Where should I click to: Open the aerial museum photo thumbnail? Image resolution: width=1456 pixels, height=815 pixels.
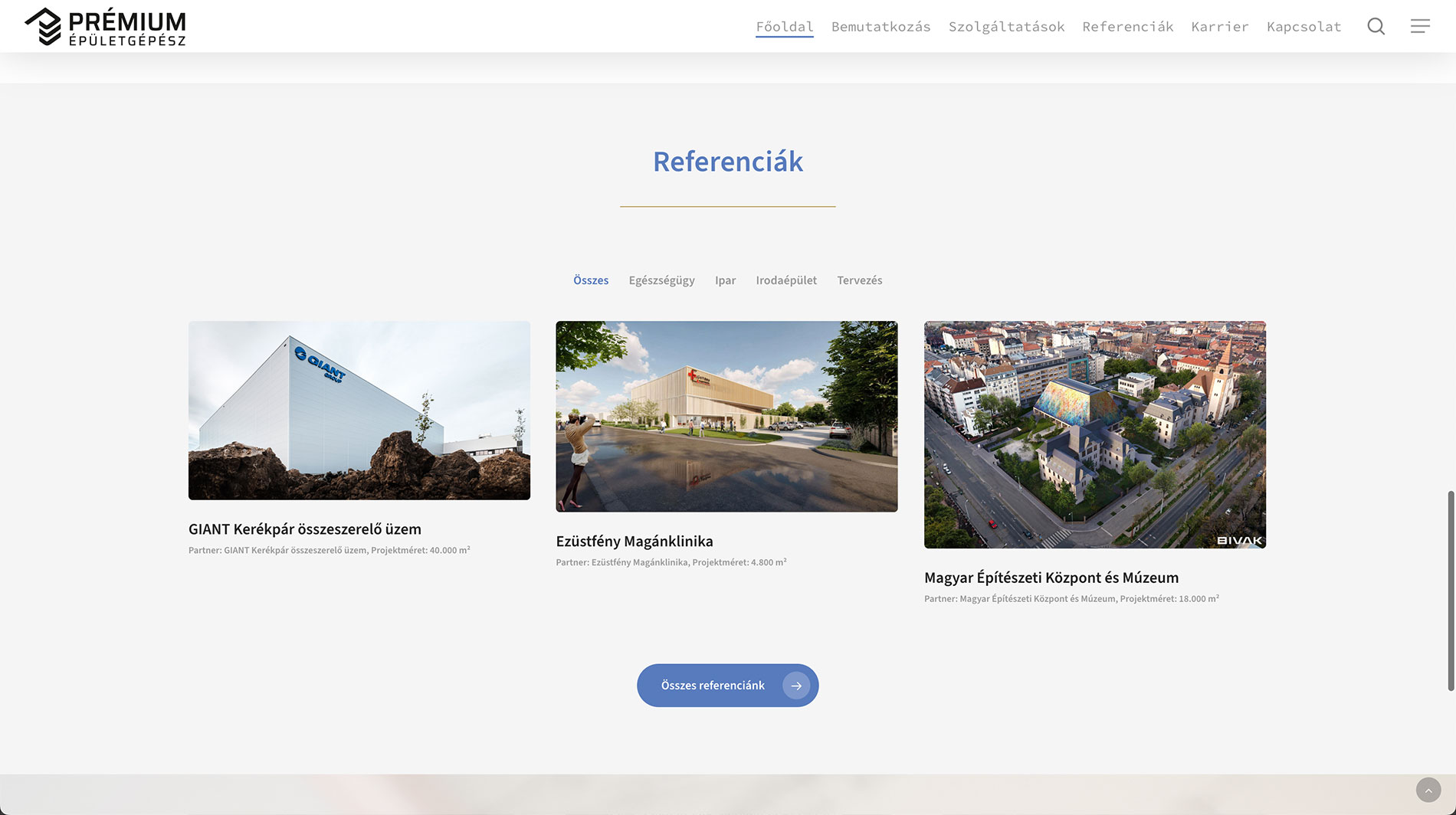click(1095, 434)
